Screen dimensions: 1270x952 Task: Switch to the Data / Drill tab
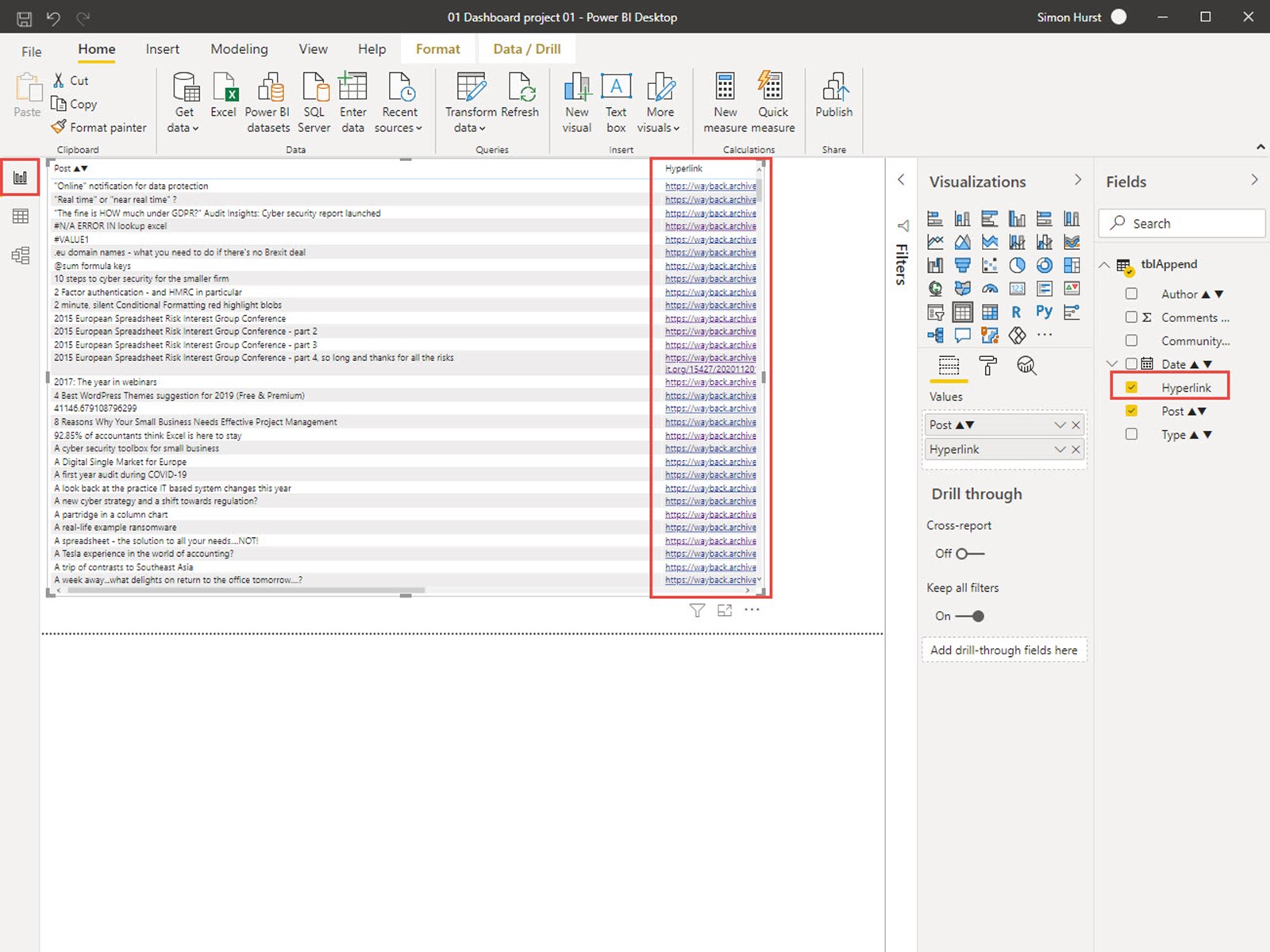526,49
